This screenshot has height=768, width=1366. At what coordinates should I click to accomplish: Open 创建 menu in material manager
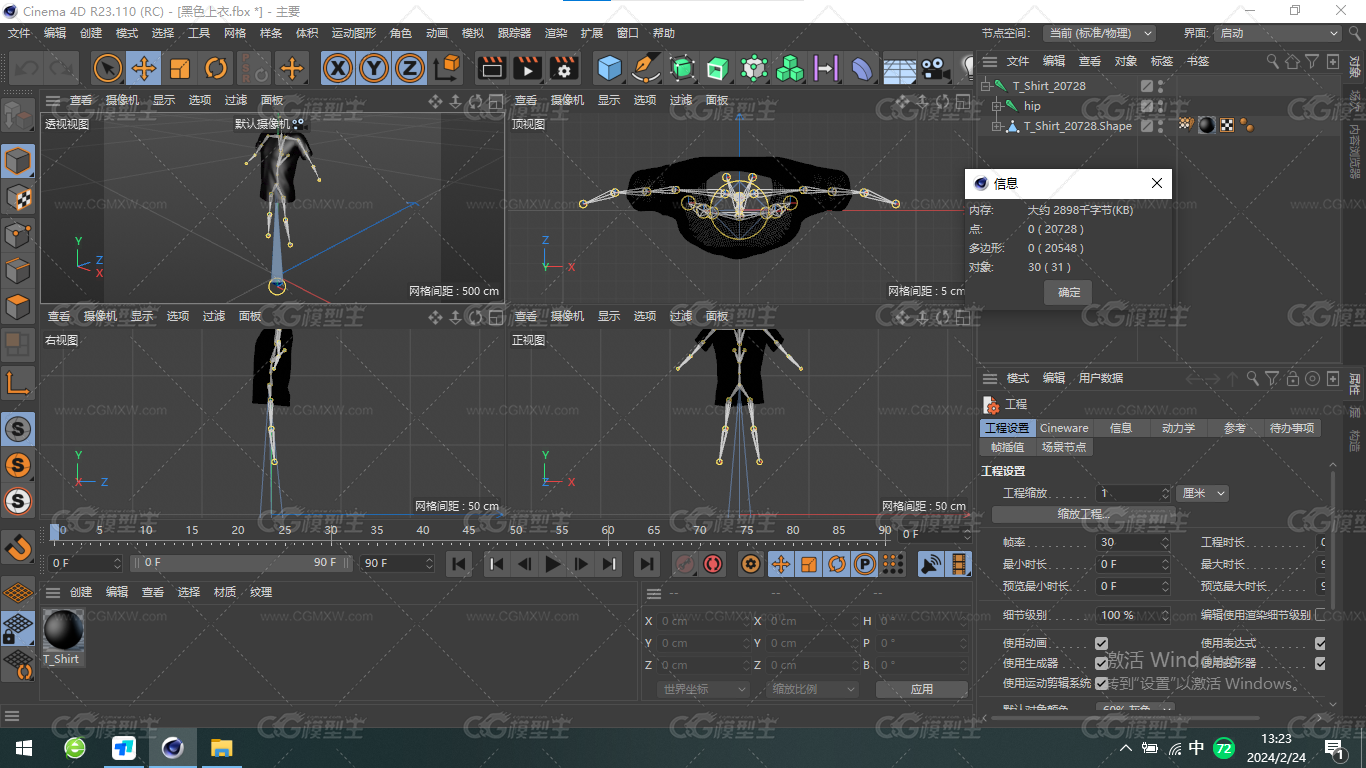point(81,592)
